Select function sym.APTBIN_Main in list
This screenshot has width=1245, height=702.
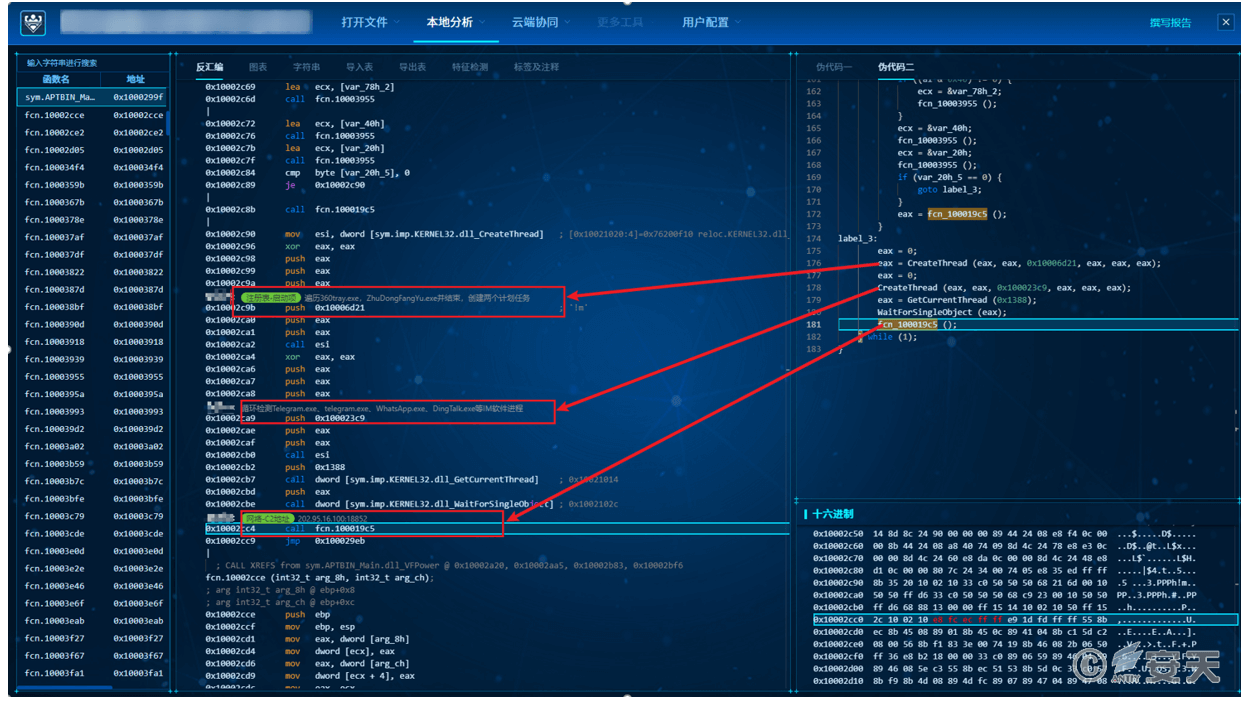click(60, 97)
